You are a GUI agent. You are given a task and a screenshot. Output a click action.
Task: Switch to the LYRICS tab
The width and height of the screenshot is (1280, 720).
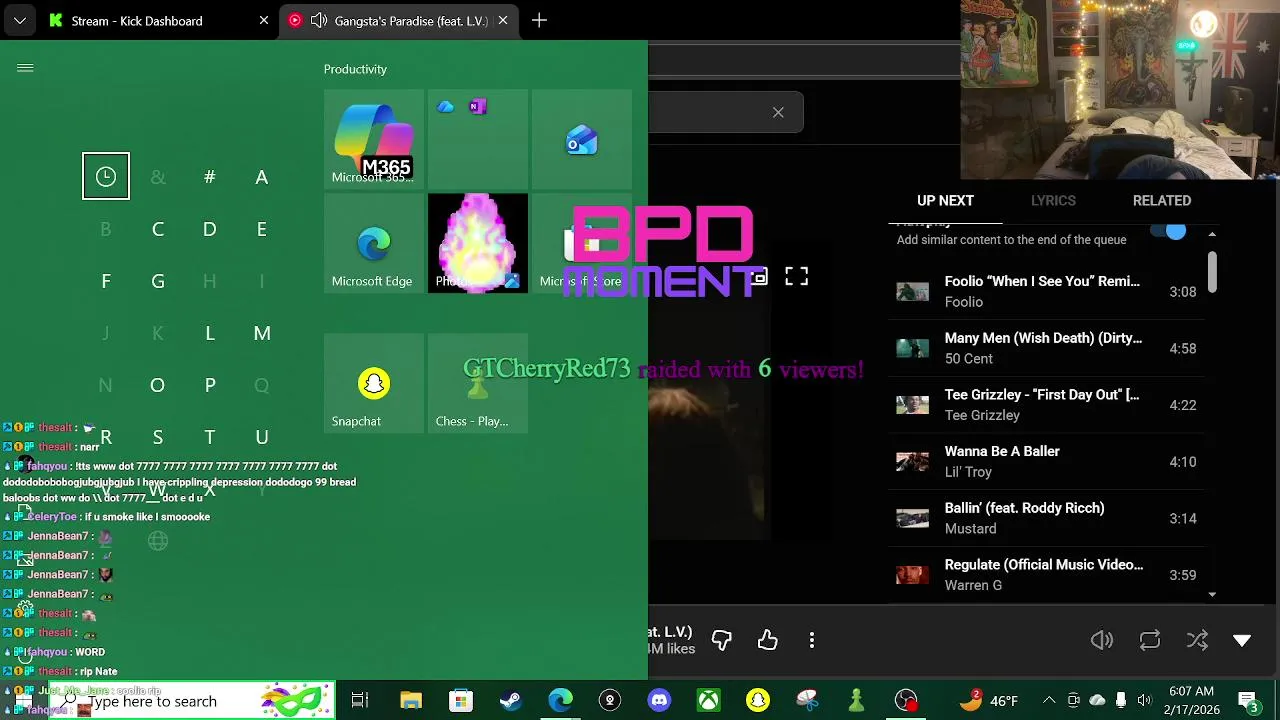1053,200
